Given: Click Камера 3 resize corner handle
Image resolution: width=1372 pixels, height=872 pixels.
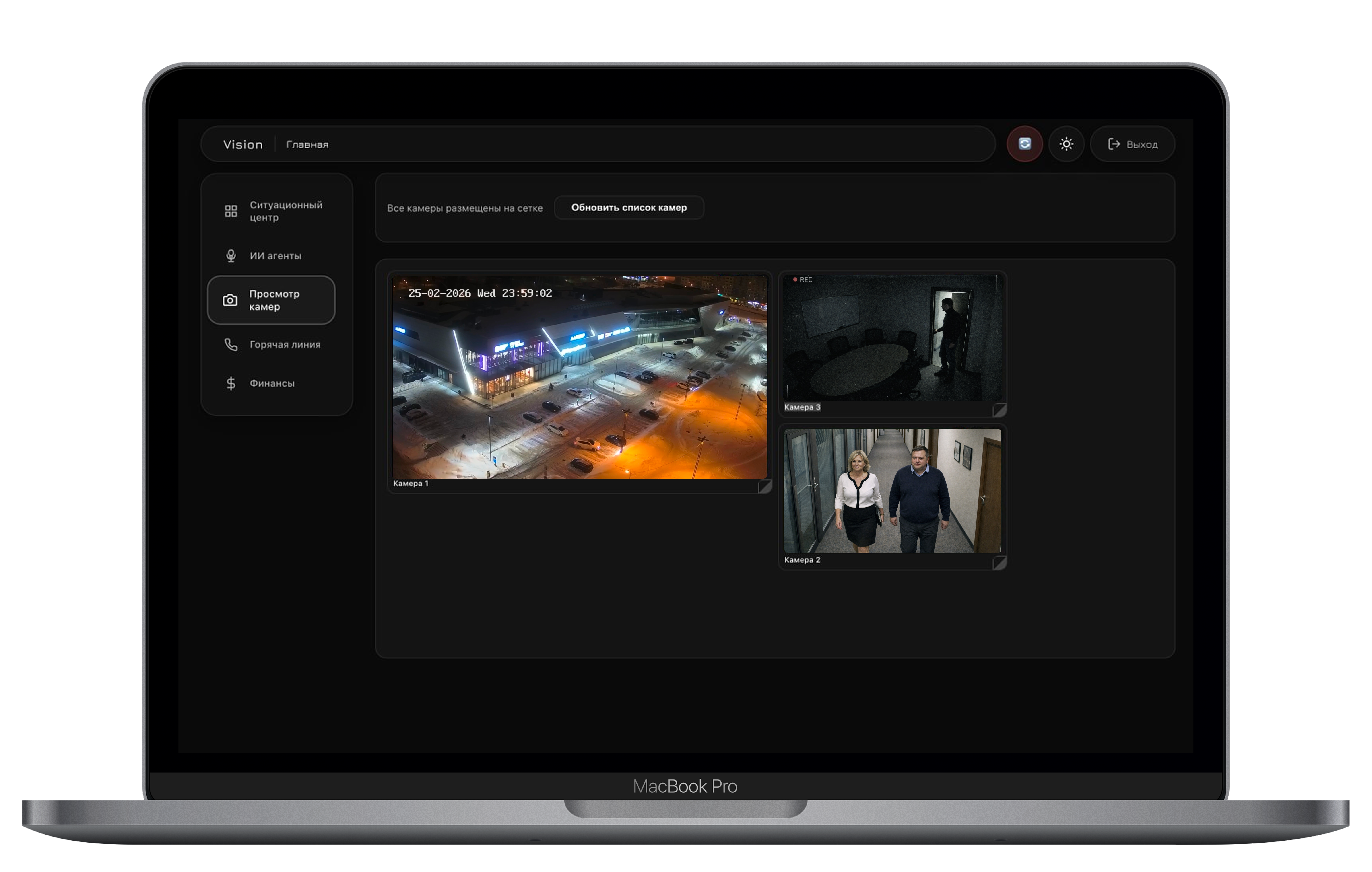Looking at the screenshot, I should [x=999, y=410].
